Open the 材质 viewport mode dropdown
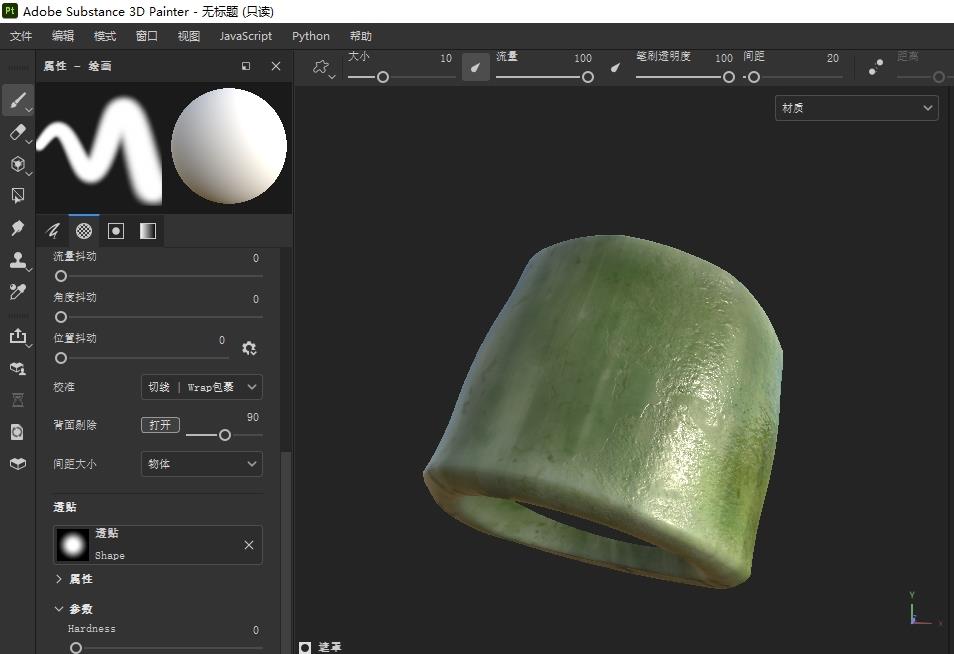The width and height of the screenshot is (954, 654). (x=856, y=108)
